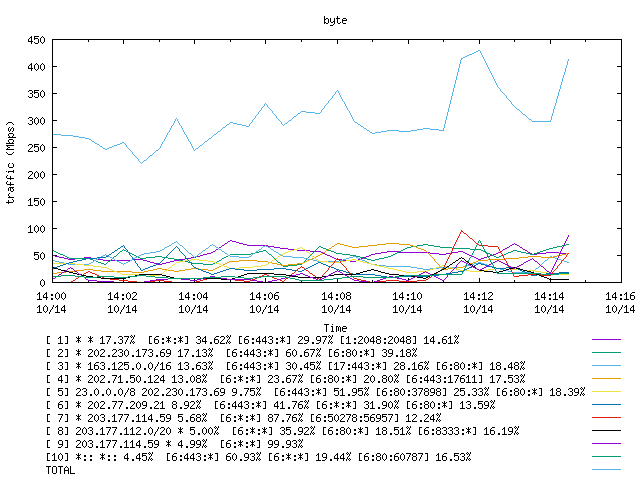Click y-axis tick label 100
Screen dimensions: 640x480
[36, 229]
